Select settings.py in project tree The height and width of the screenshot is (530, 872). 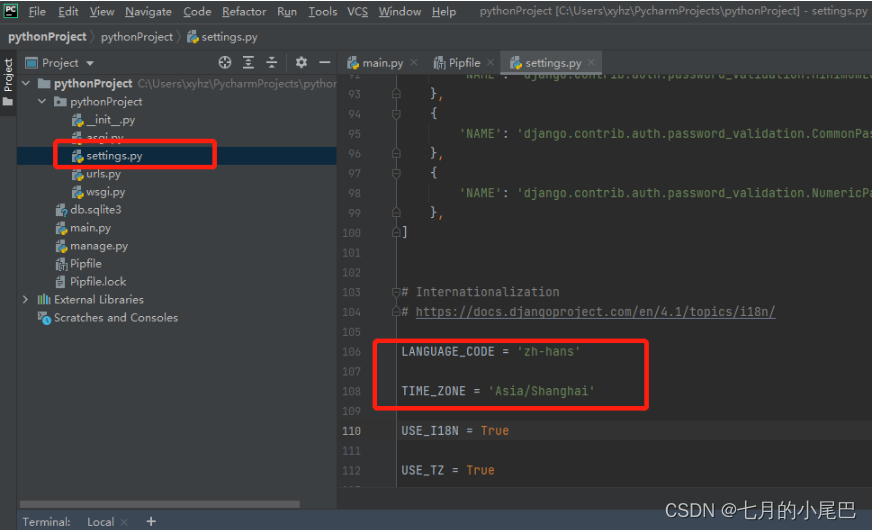tap(107, 156)
